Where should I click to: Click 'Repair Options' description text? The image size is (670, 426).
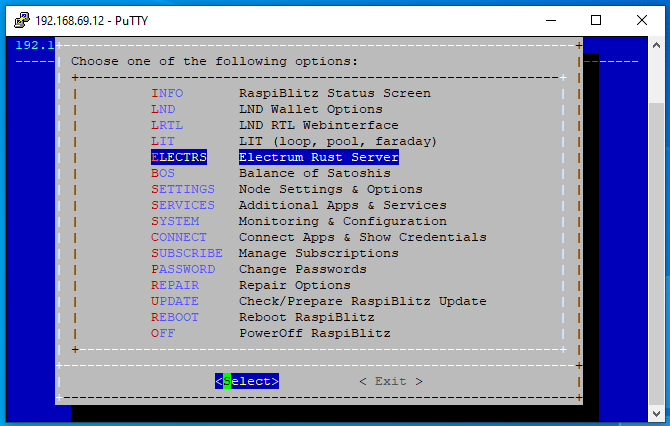click(x=295, y=285)
